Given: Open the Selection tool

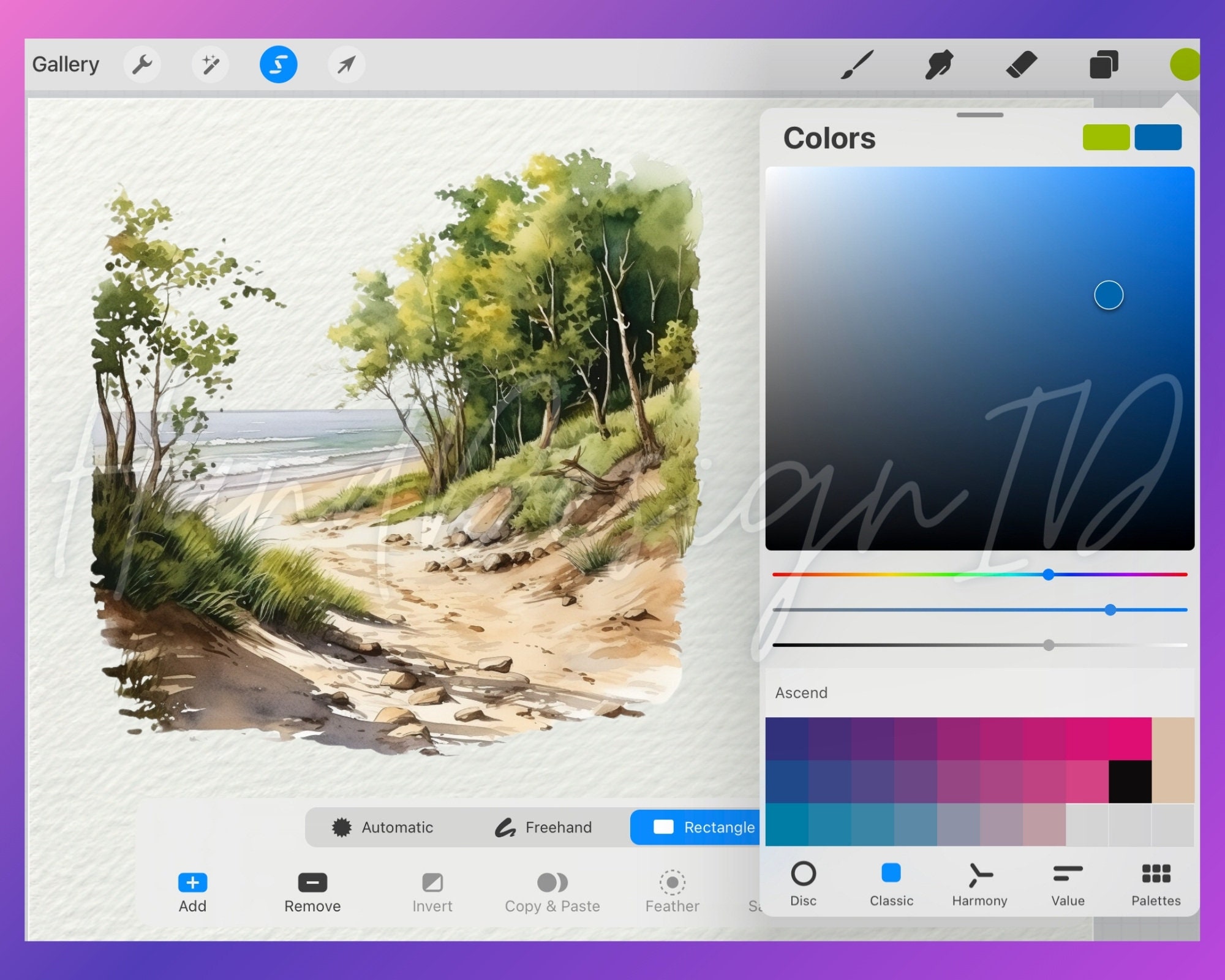Looking at the screenshot, I should [279, 64].
